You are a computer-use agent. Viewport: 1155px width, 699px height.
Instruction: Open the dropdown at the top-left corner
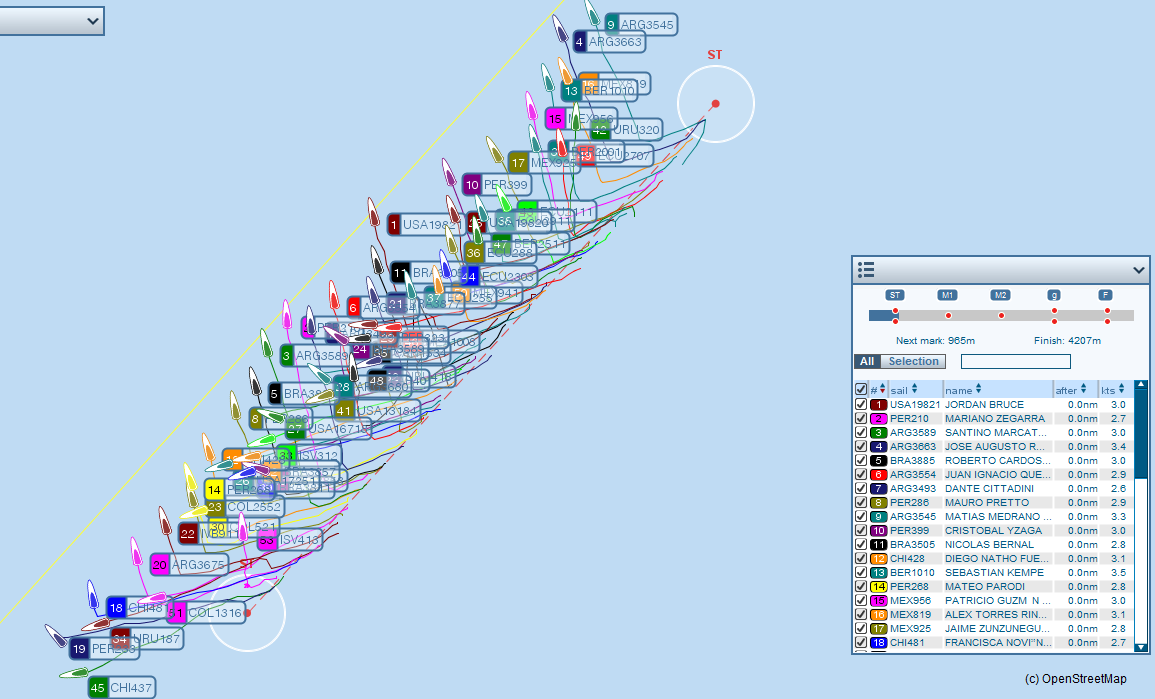(x=52, y=21)
